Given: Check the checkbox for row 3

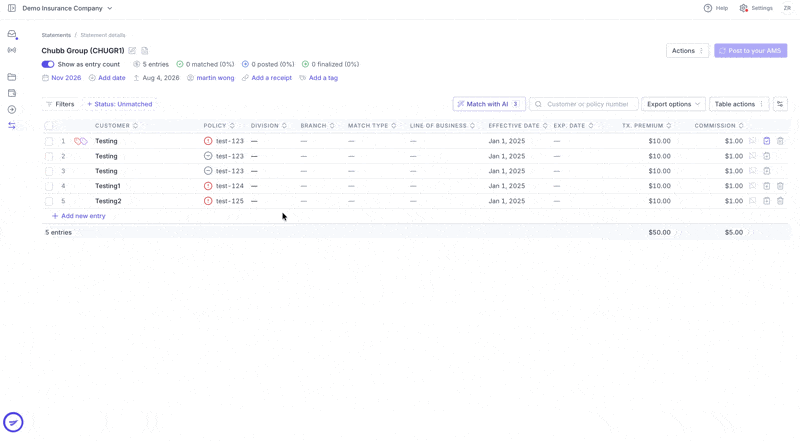Looking at the screenshot, I should click(49, 171).
